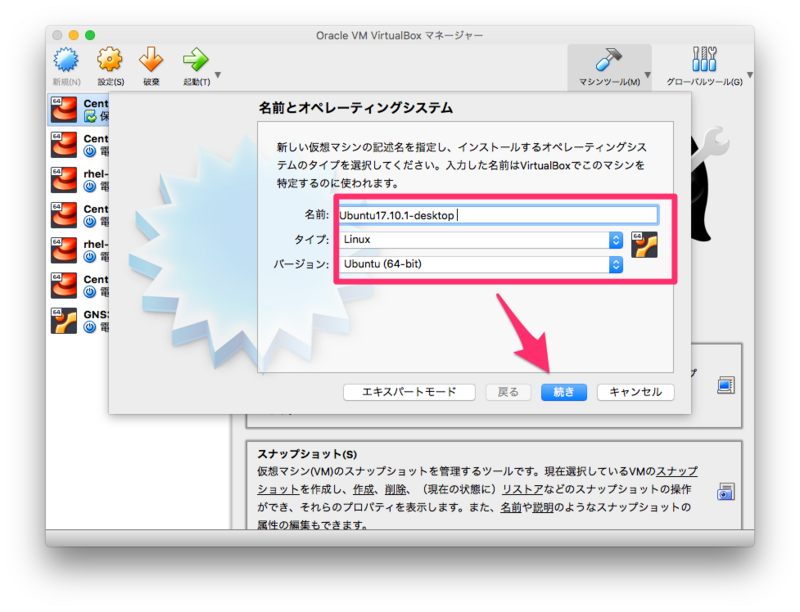The image size is (800, 612).
Task: Click the Start (起動) green arrow icon
Action: (196, 60)
